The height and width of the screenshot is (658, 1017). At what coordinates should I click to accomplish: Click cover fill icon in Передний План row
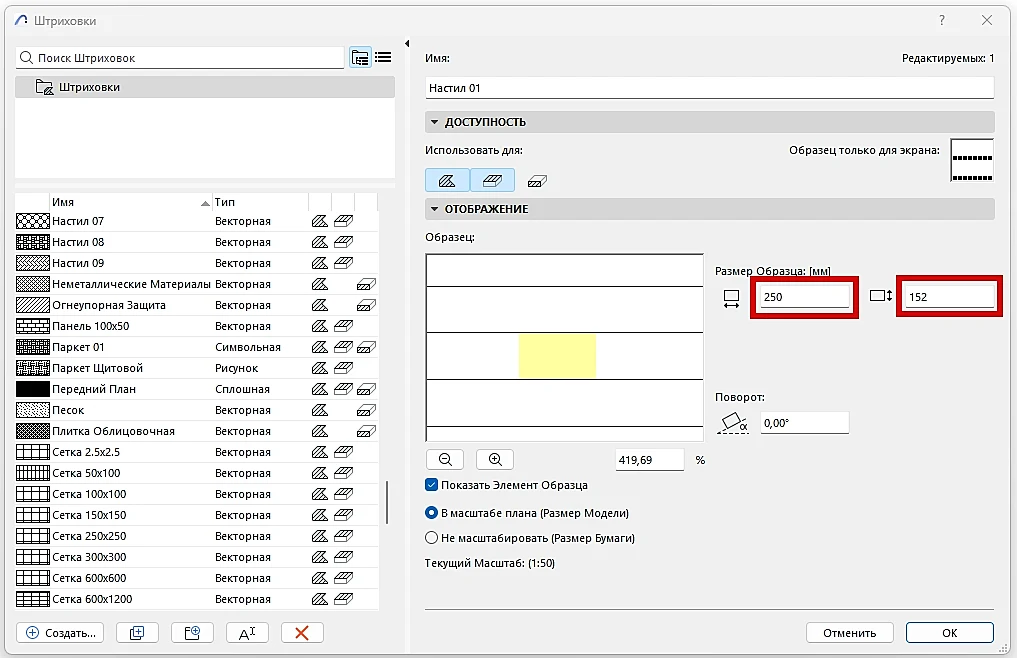pos(343,389)
